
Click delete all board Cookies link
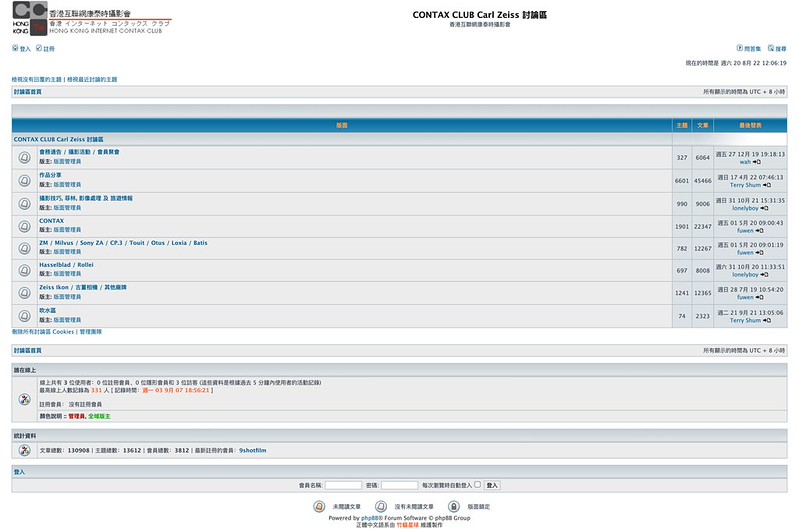click(43, 331)
